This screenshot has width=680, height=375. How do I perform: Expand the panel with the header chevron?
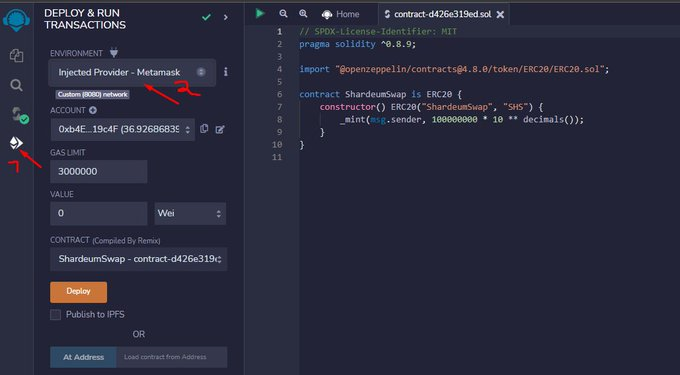pyautogui.click(x=226, y=17)
